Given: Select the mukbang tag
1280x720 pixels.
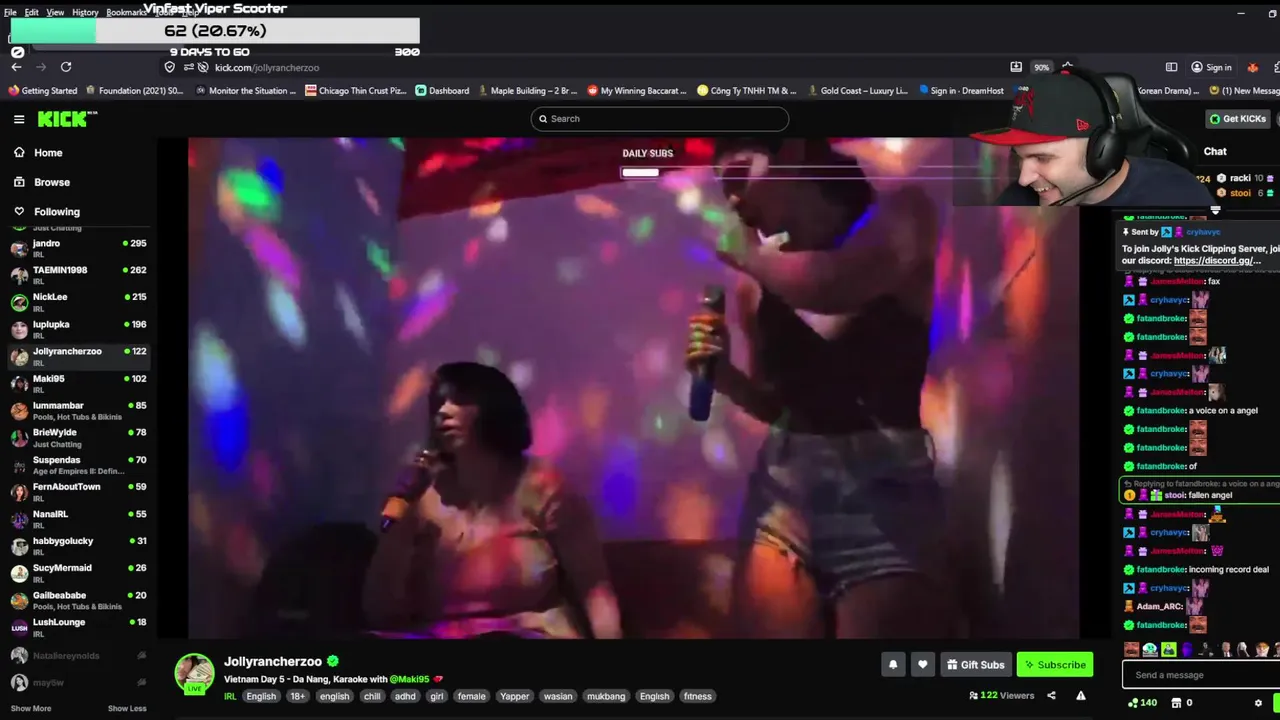Looking at the screenshot, I should [x=606, y=696].
